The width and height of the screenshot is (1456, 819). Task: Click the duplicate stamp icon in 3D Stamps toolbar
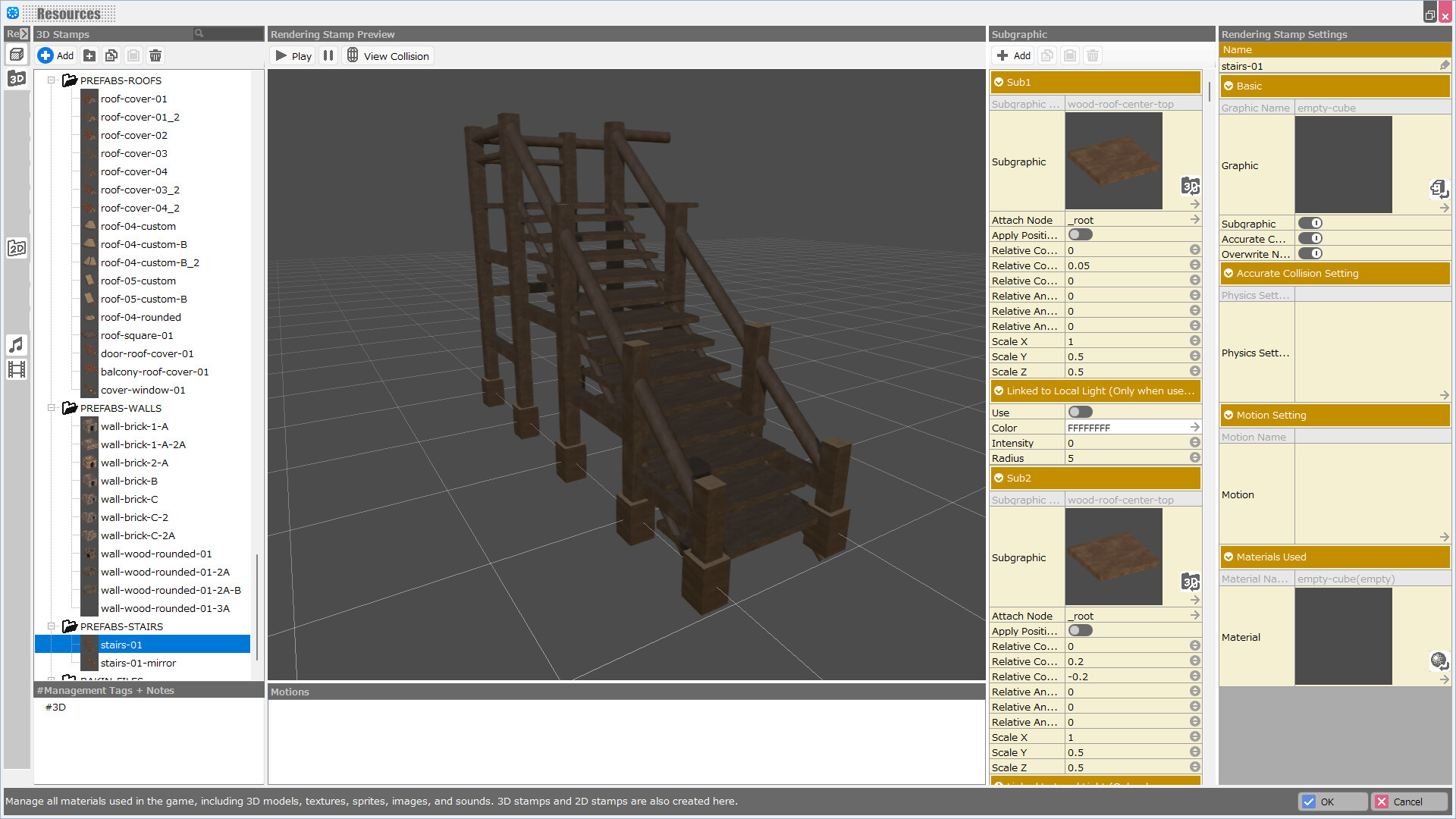[111, 55]
